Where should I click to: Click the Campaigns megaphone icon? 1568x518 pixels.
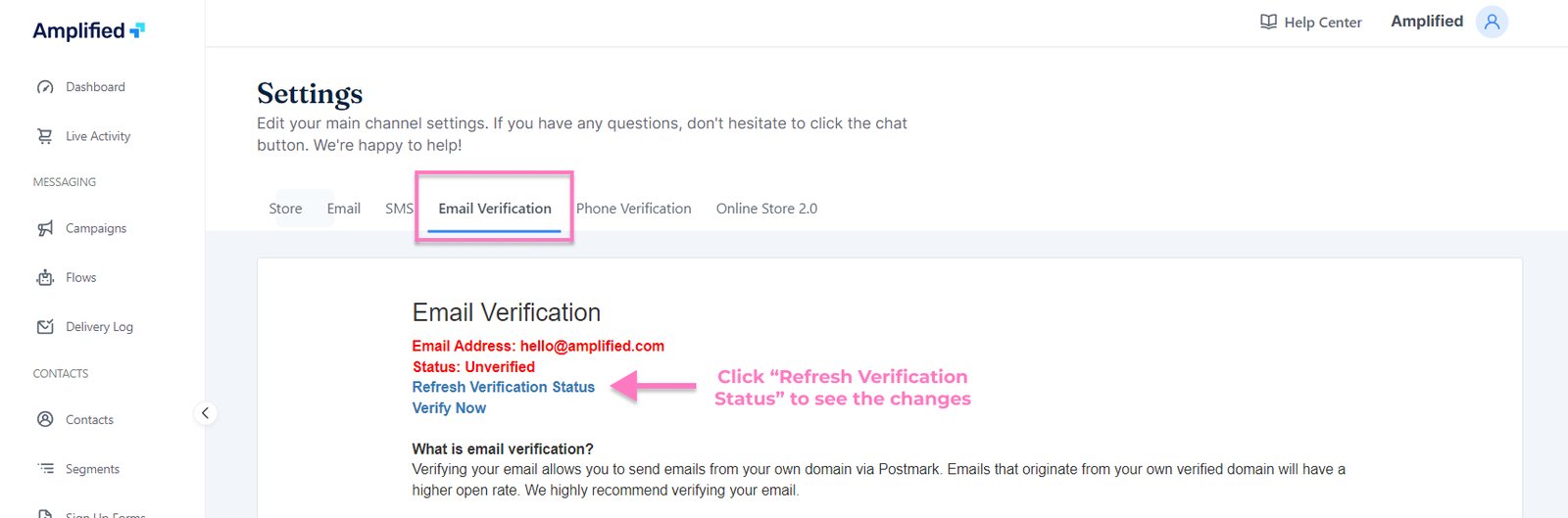(x=45, y=228)
